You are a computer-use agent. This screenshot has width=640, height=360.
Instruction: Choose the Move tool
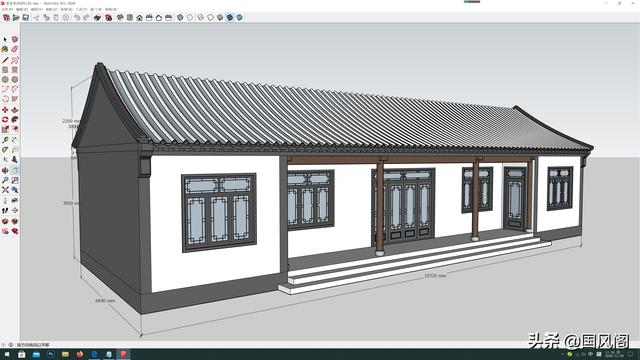tap(5, 110)
